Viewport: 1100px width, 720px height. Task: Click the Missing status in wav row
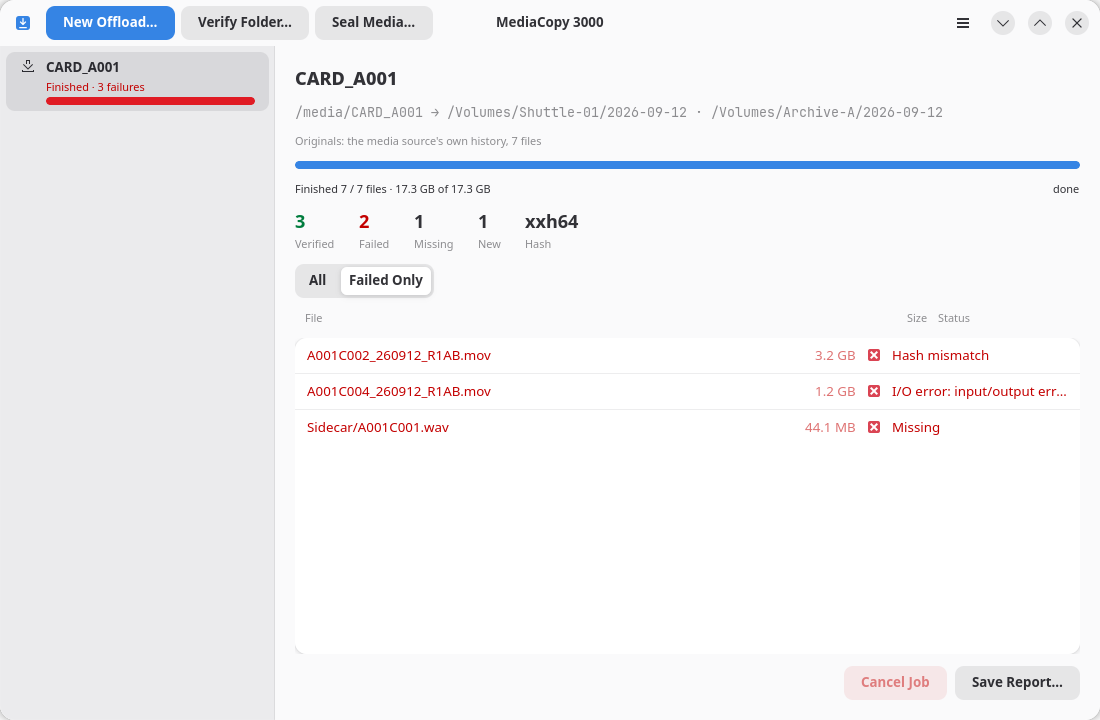pyautogui.click(x=915, y=427)
